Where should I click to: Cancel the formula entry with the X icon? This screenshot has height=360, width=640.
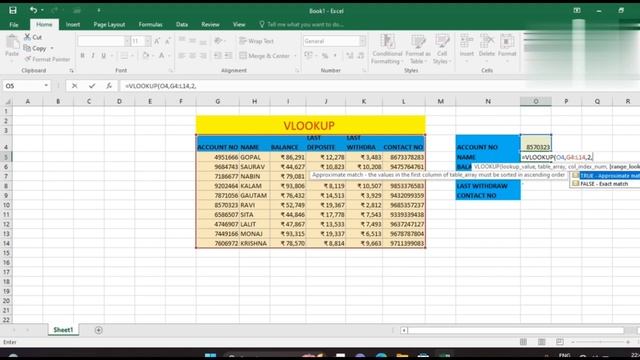point(74,86)
